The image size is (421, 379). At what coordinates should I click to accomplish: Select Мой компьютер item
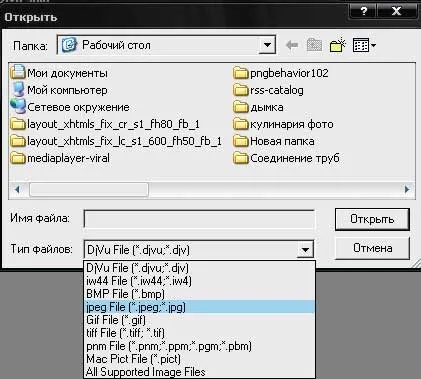click(59, 90)
